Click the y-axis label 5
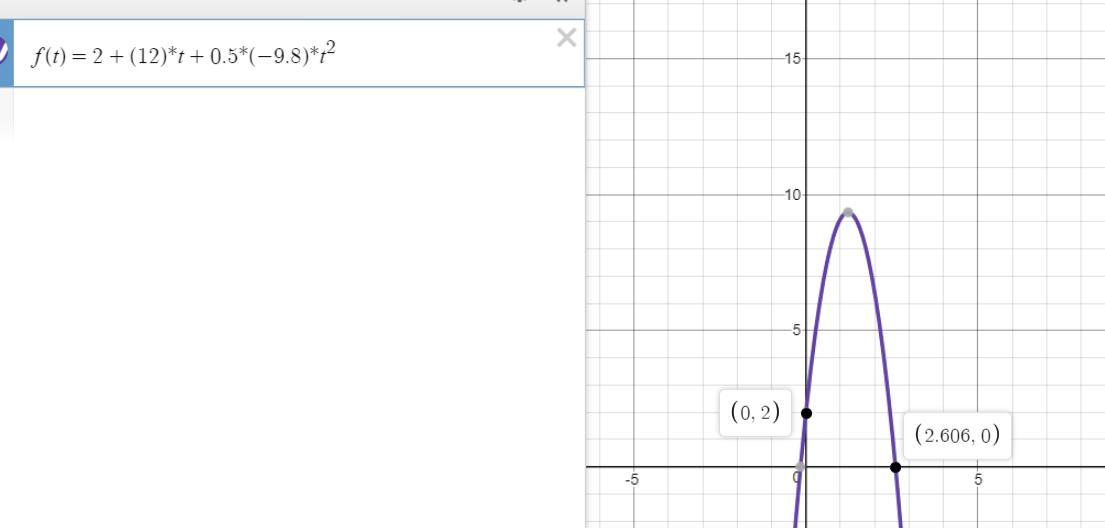Screen dimensions: 1105x528 point(797,330)
